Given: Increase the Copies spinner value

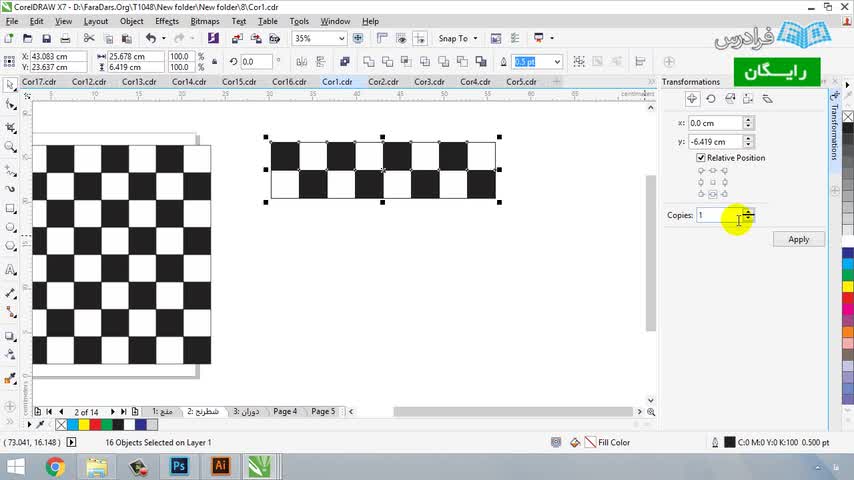Looking at the screenshot, I should (749, 212).
